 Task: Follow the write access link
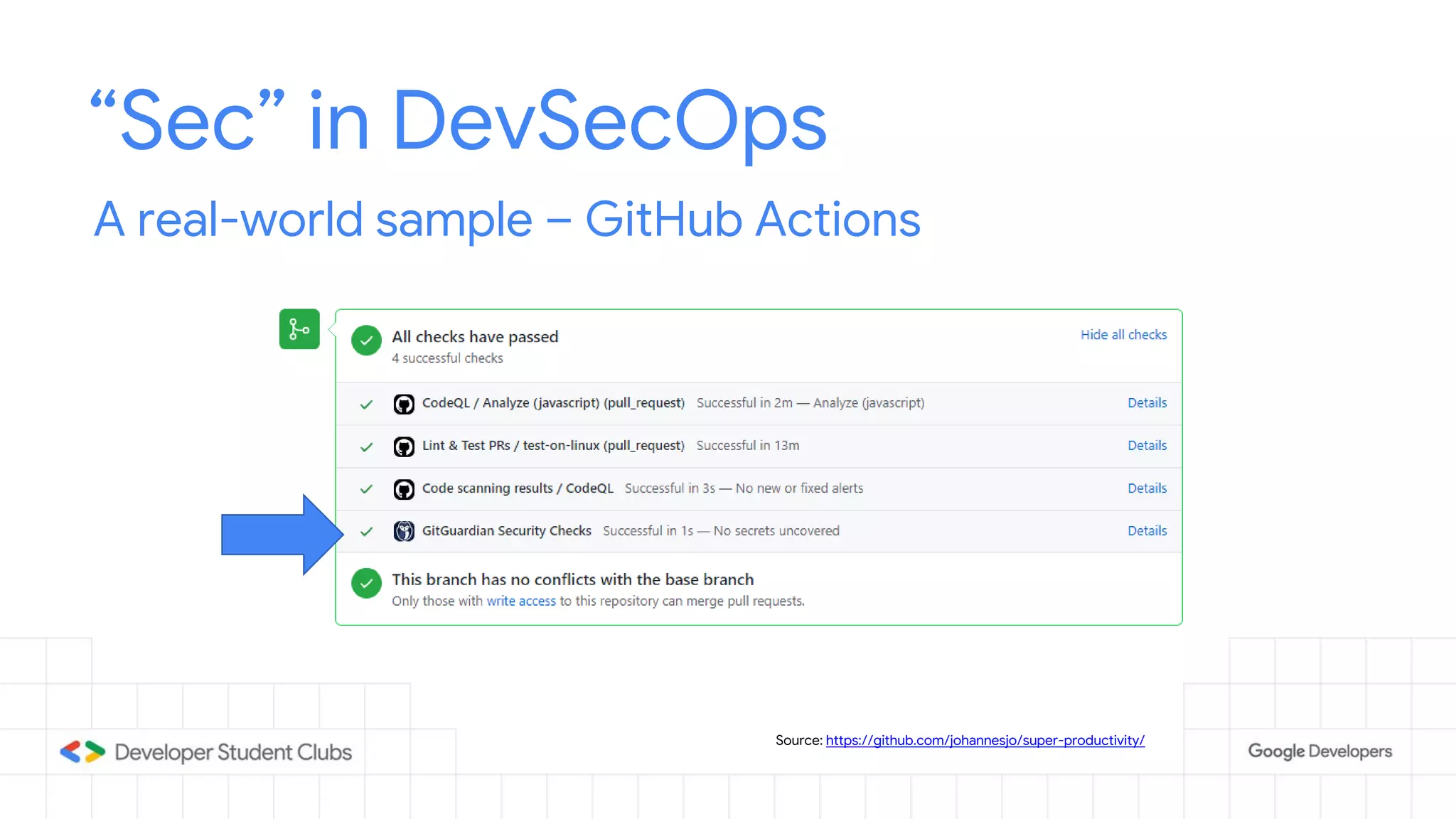521,601
